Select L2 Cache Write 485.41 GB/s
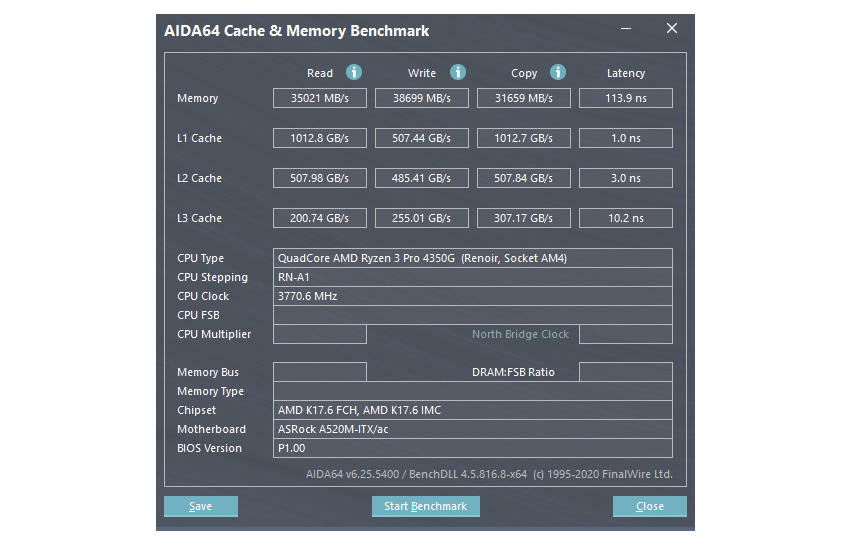 pyautogui.click(x=422, y=178)
